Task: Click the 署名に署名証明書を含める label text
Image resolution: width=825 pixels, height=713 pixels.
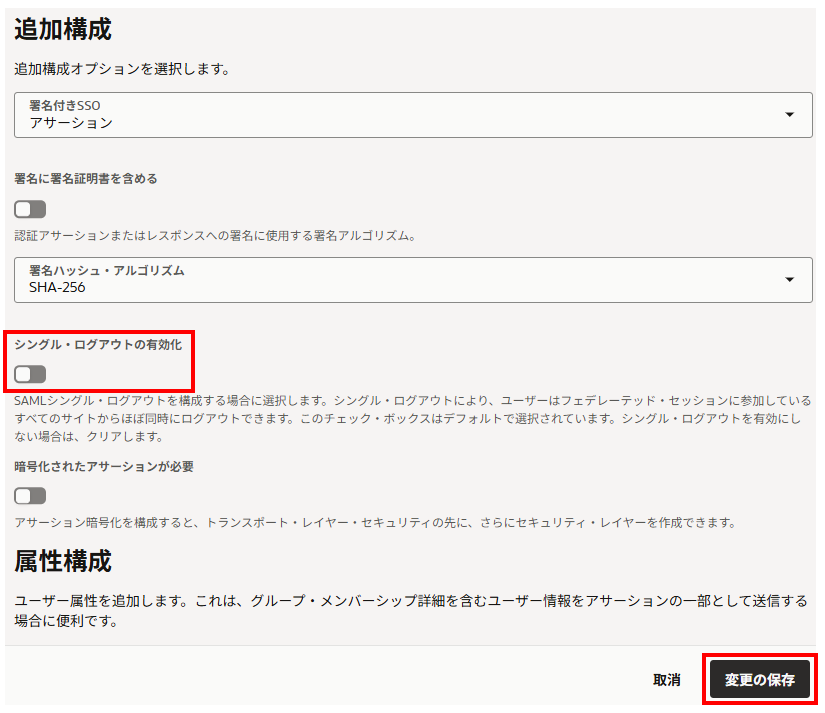Action: tap(86, 179)
